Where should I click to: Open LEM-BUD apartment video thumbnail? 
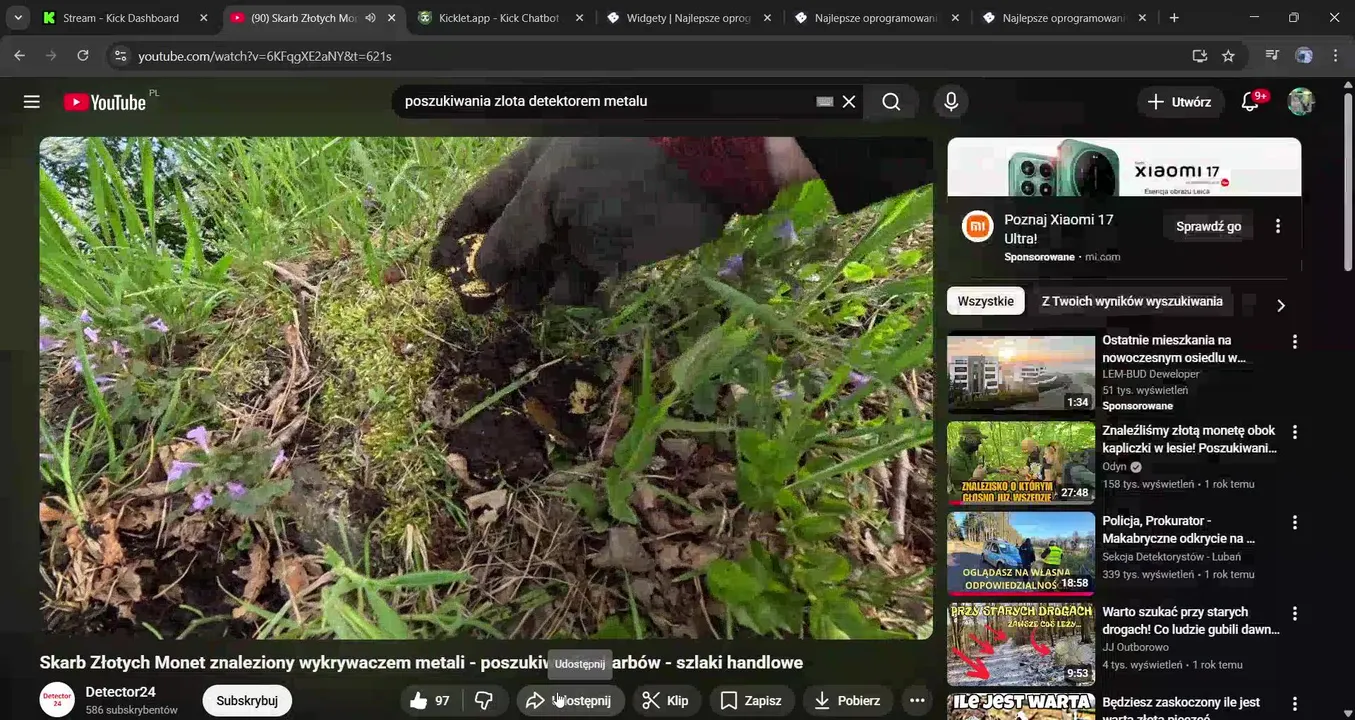1021,373
